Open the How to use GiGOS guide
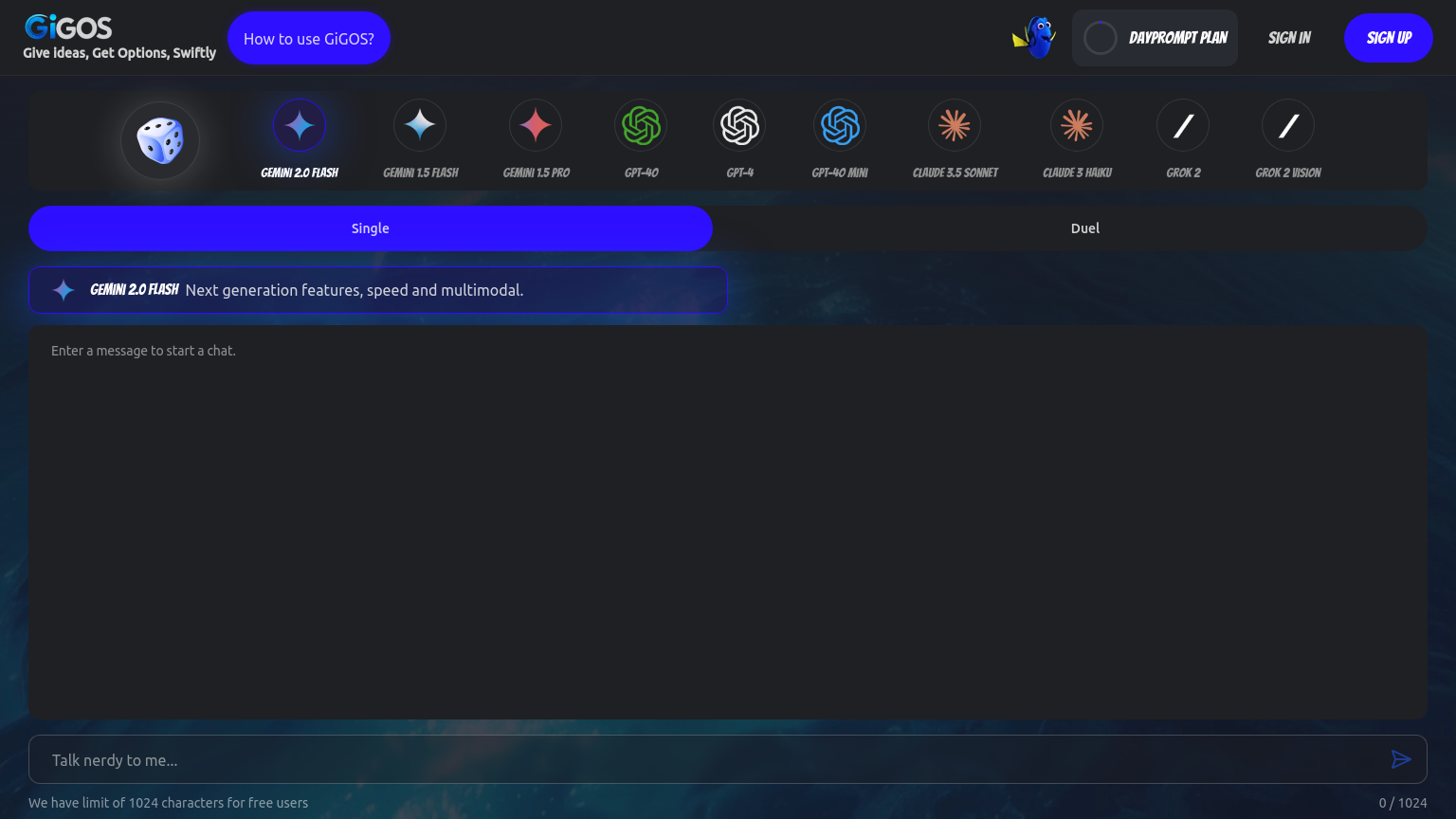The image size is (1456, 819). point(309,39)
